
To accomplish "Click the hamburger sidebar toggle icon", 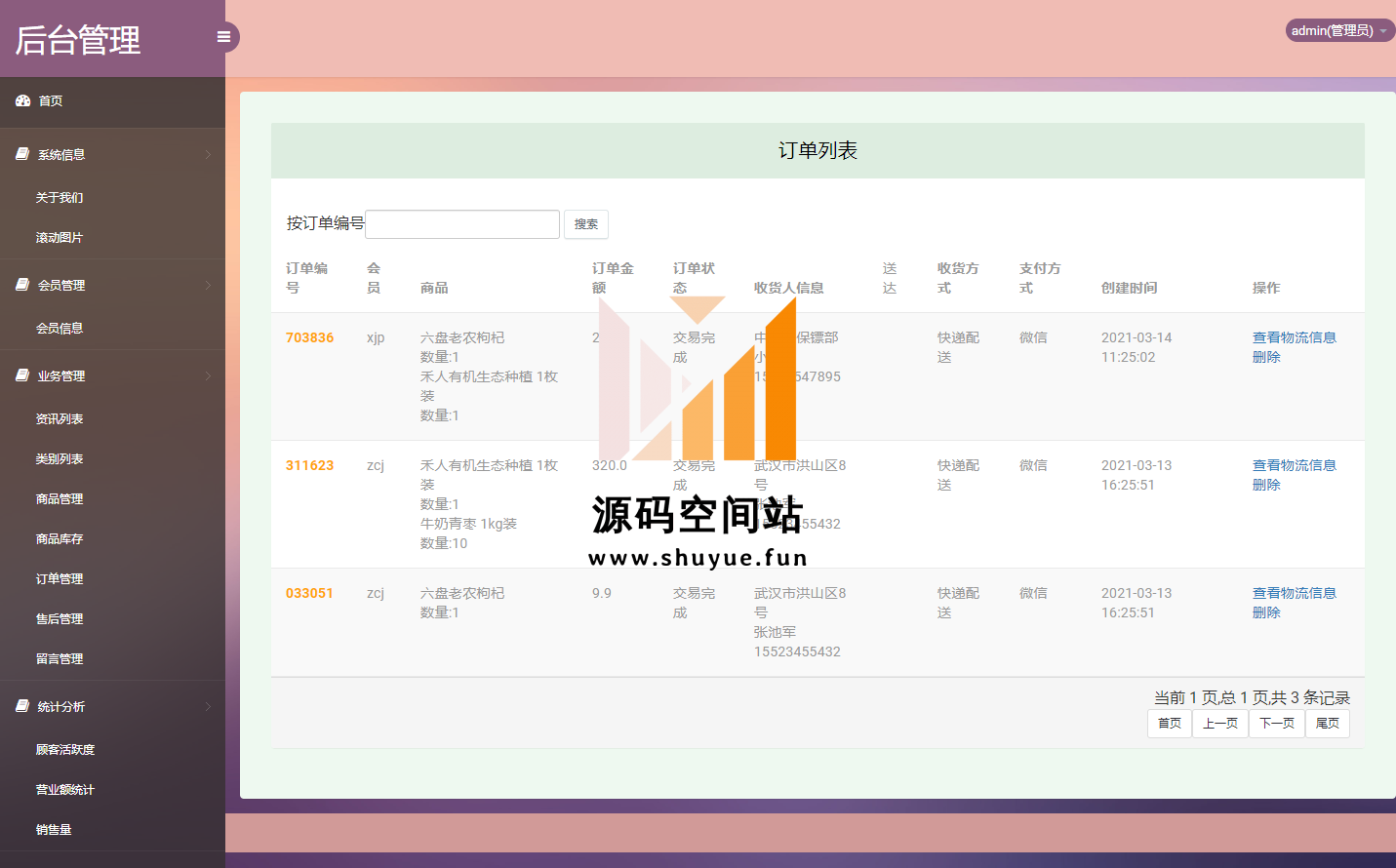I will [223, 37].
